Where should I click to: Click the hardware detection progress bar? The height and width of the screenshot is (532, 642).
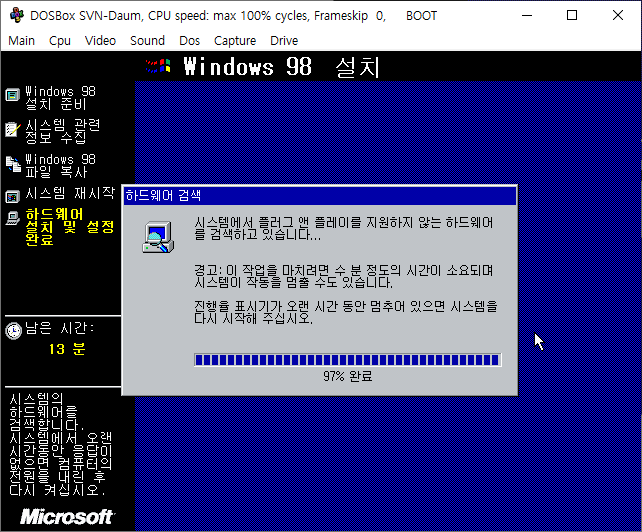pyautogui.click(x=348, y=360)
